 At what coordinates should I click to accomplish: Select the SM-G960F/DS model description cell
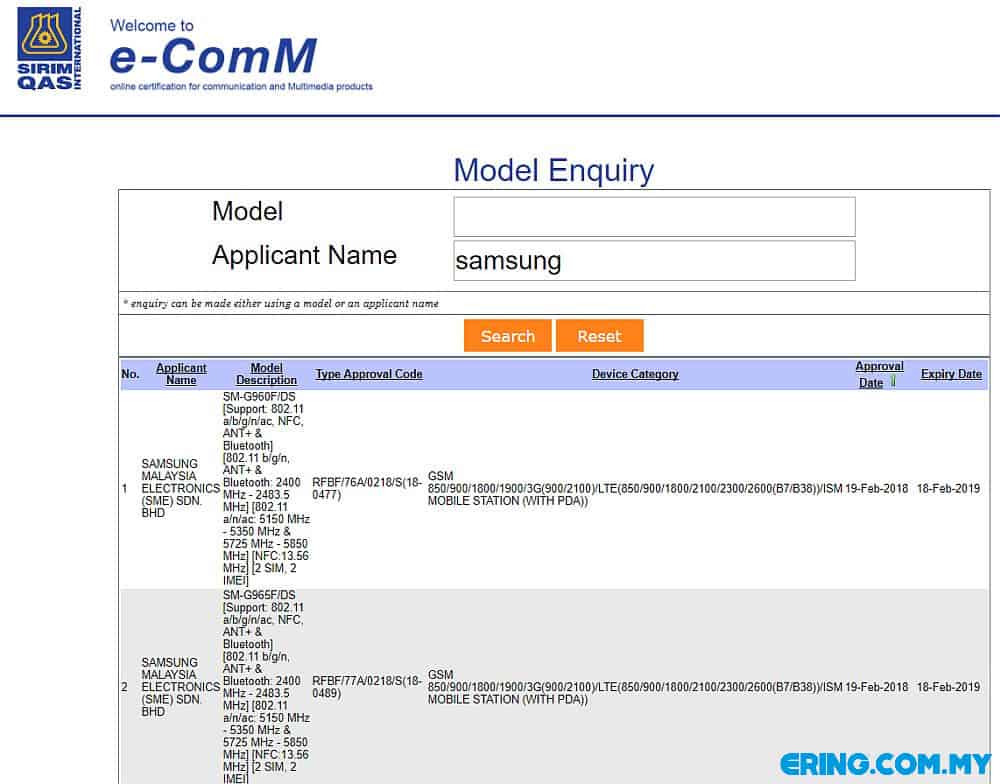point(266,488)
